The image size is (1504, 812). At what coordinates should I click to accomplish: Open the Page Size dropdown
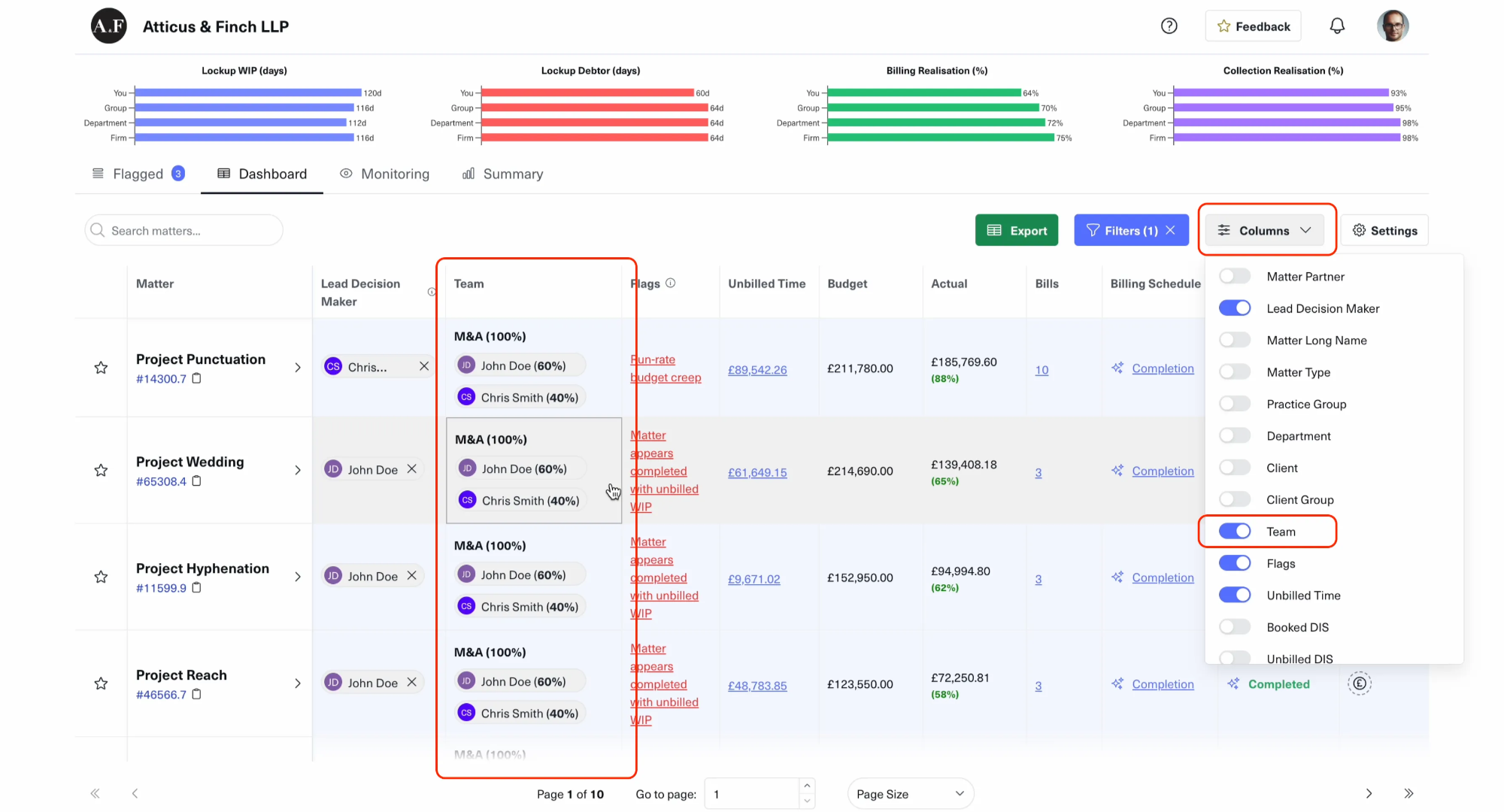tap(910, 794)
